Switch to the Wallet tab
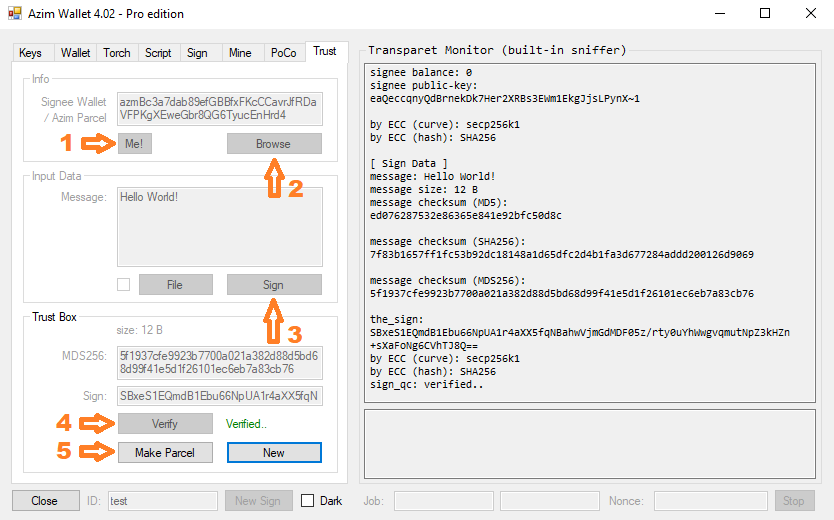 [x=76, y=53]
